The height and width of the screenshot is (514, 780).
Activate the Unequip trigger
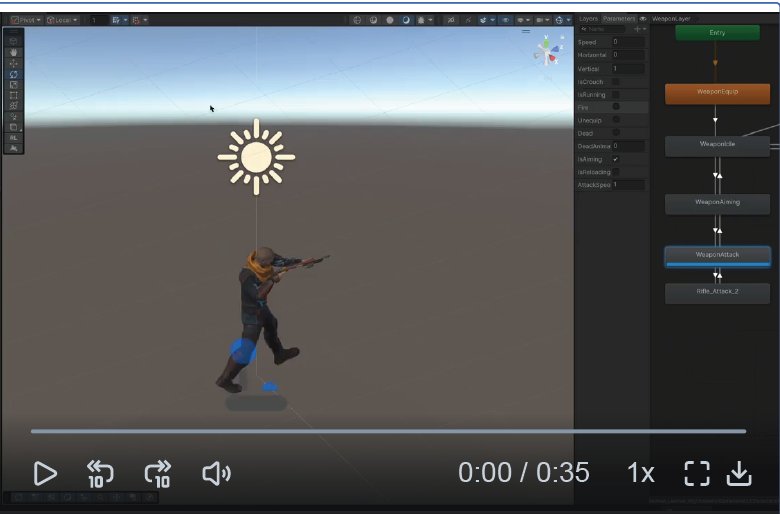coord(616,120)
